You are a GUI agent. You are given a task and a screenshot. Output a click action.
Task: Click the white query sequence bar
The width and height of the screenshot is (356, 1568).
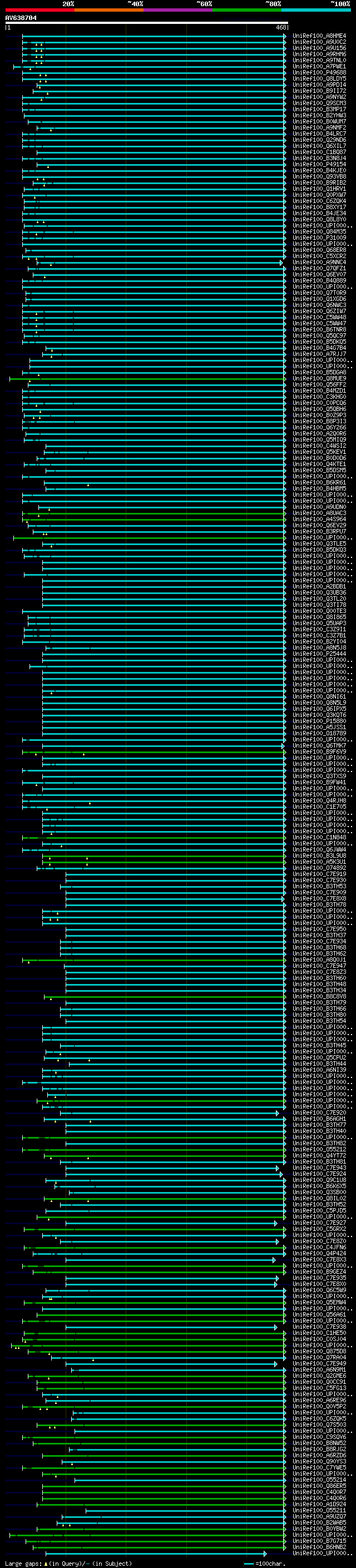146,23
